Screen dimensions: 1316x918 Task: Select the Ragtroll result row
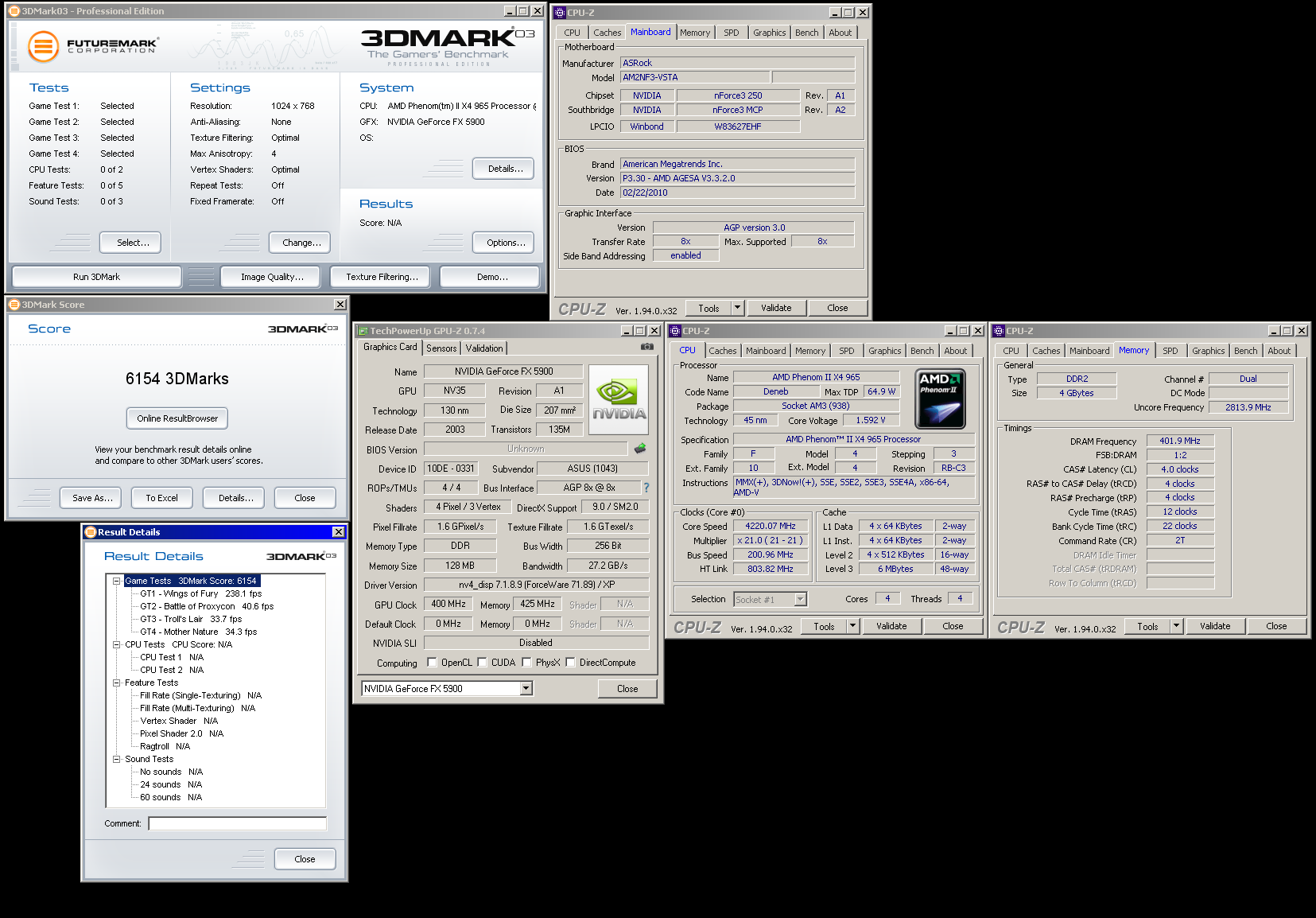point(165,746)
